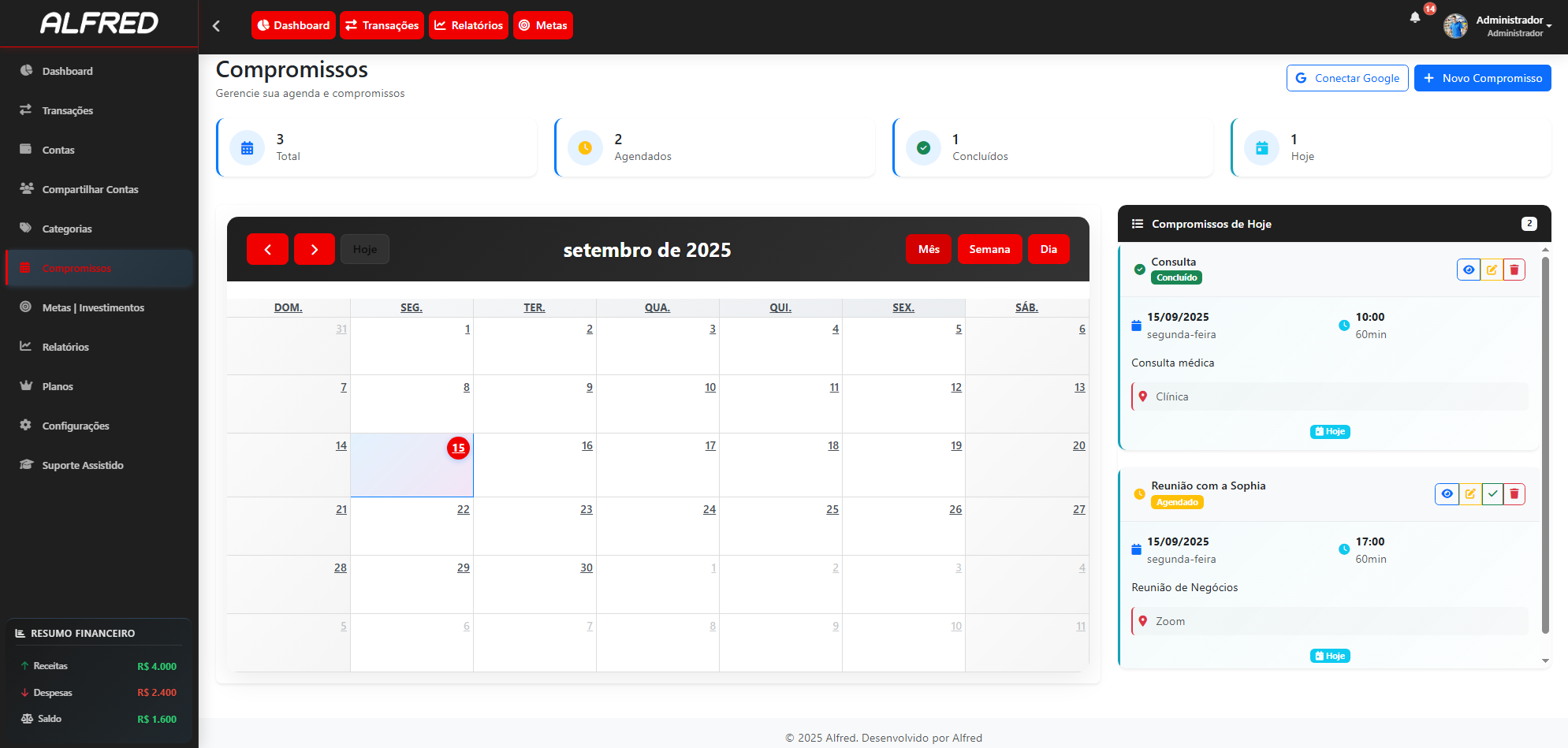Viewport: 1568px width, 748px height.
Task: Open Metas | Investimentos in sidebar
Action: click(x=93, y=307)
